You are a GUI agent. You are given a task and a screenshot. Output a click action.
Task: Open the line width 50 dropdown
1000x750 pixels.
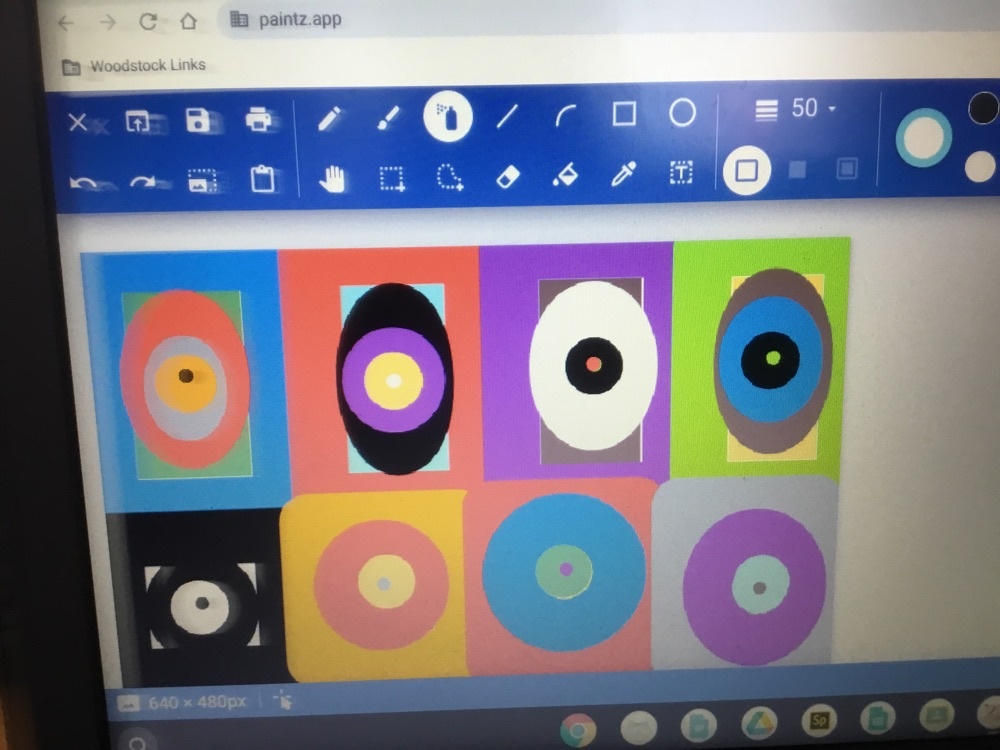(813, 108)
